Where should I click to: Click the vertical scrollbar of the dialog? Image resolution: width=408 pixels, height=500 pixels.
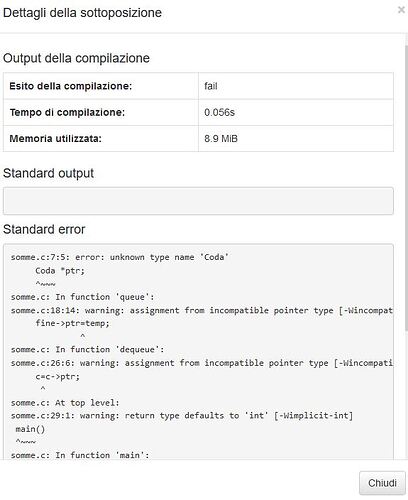click(x=406, y=187)
